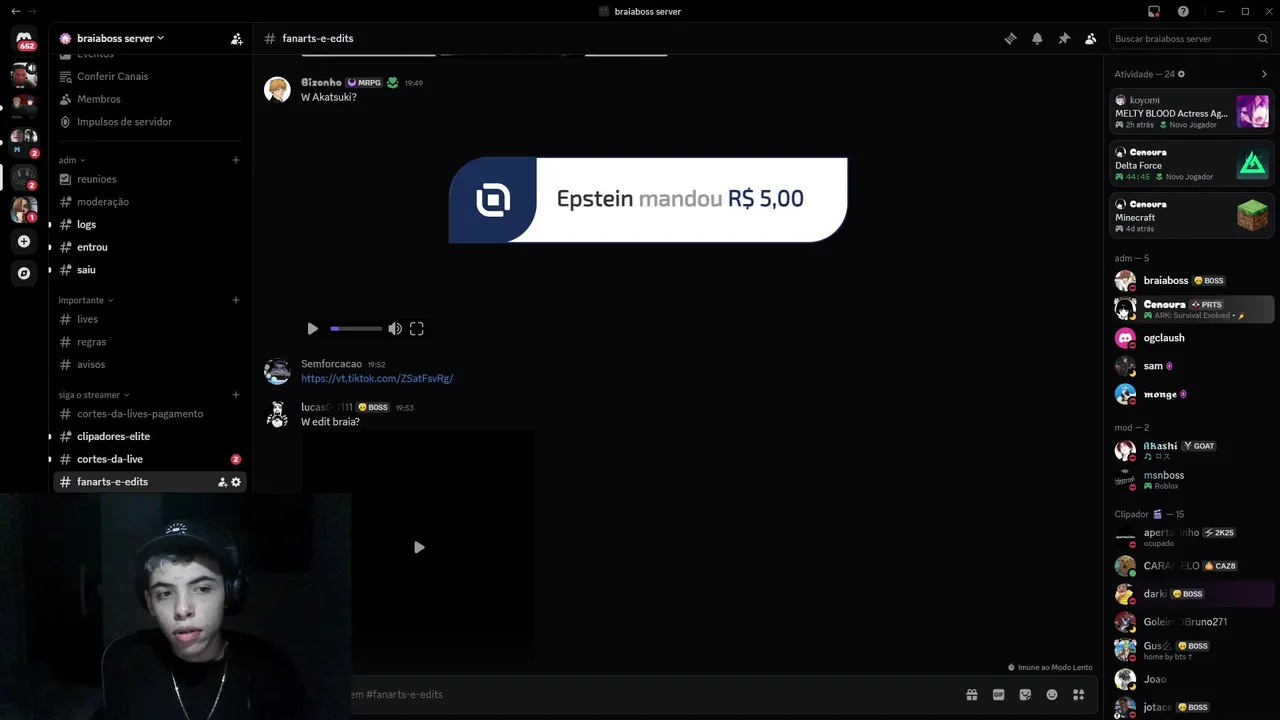Open GIF picker icon
This screenshot has width=1280, height=720.
(998, 694)
